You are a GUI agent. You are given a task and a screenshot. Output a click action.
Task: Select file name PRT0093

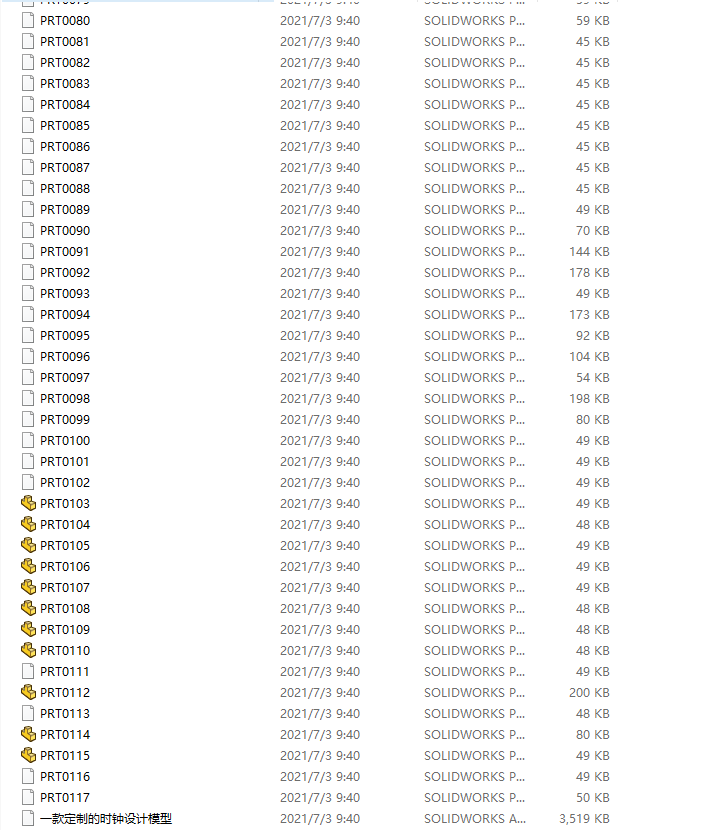point(65,294)
